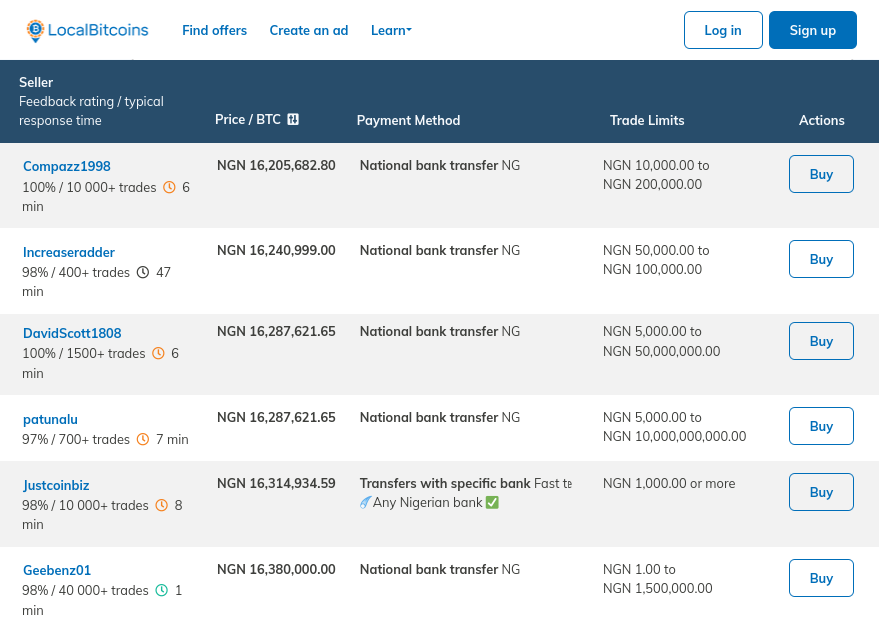
Task: Open the Find offers page
Action: click(x=214, y=30)
